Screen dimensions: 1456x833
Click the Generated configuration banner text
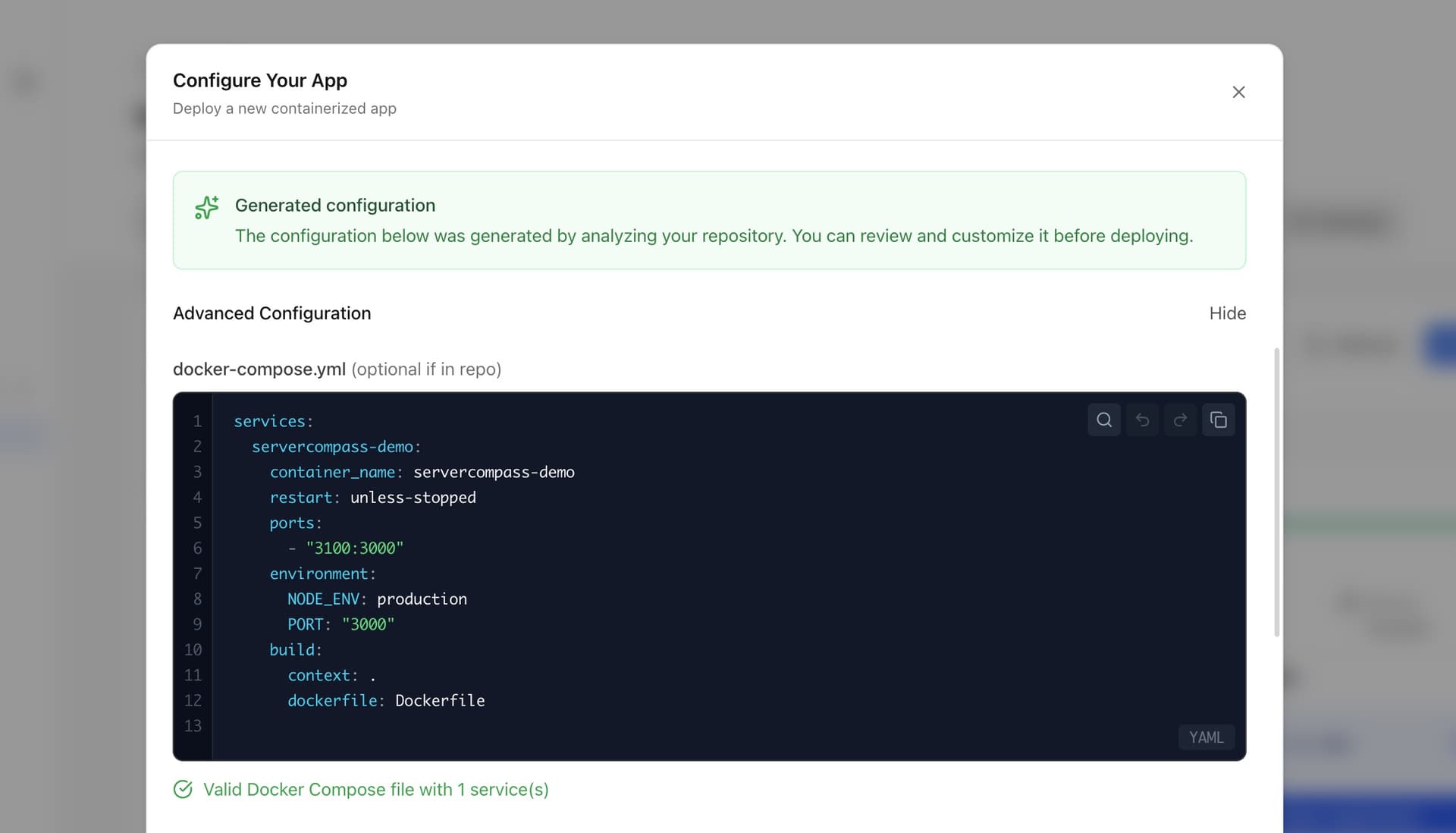tap(714, 236)
